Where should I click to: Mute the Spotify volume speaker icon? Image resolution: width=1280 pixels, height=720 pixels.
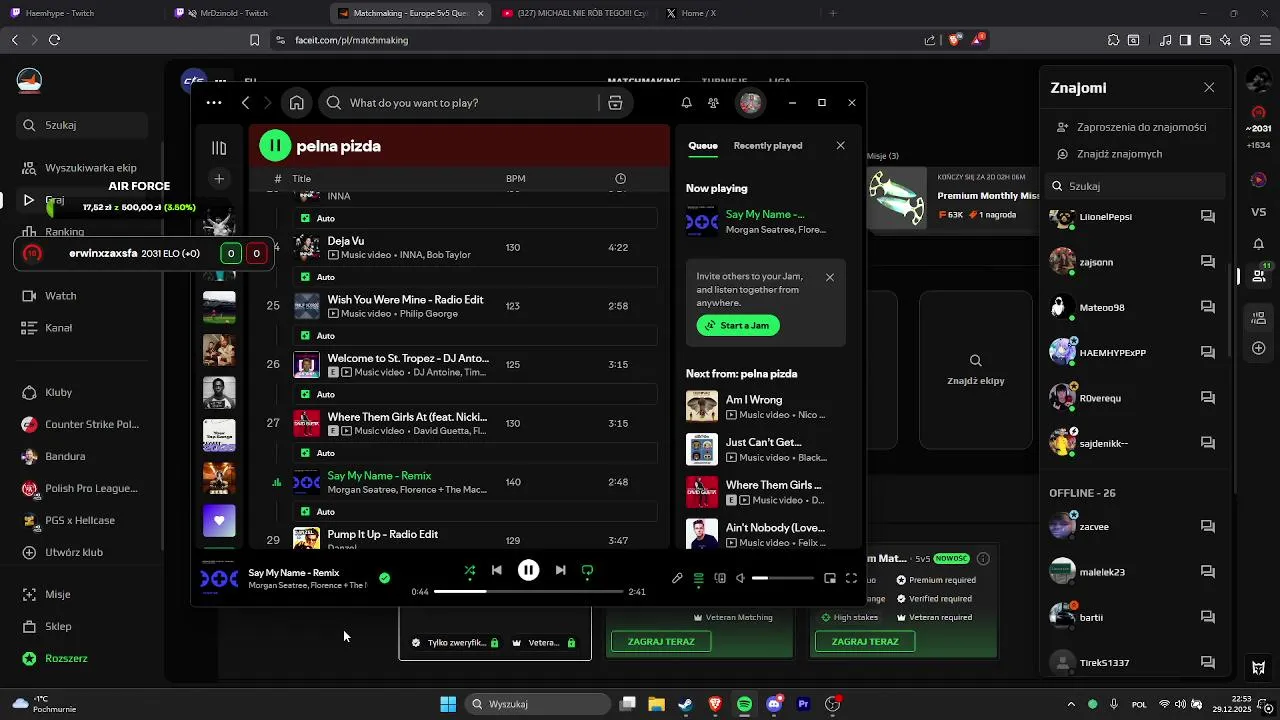pyautogui.click(x=741, y=578)
